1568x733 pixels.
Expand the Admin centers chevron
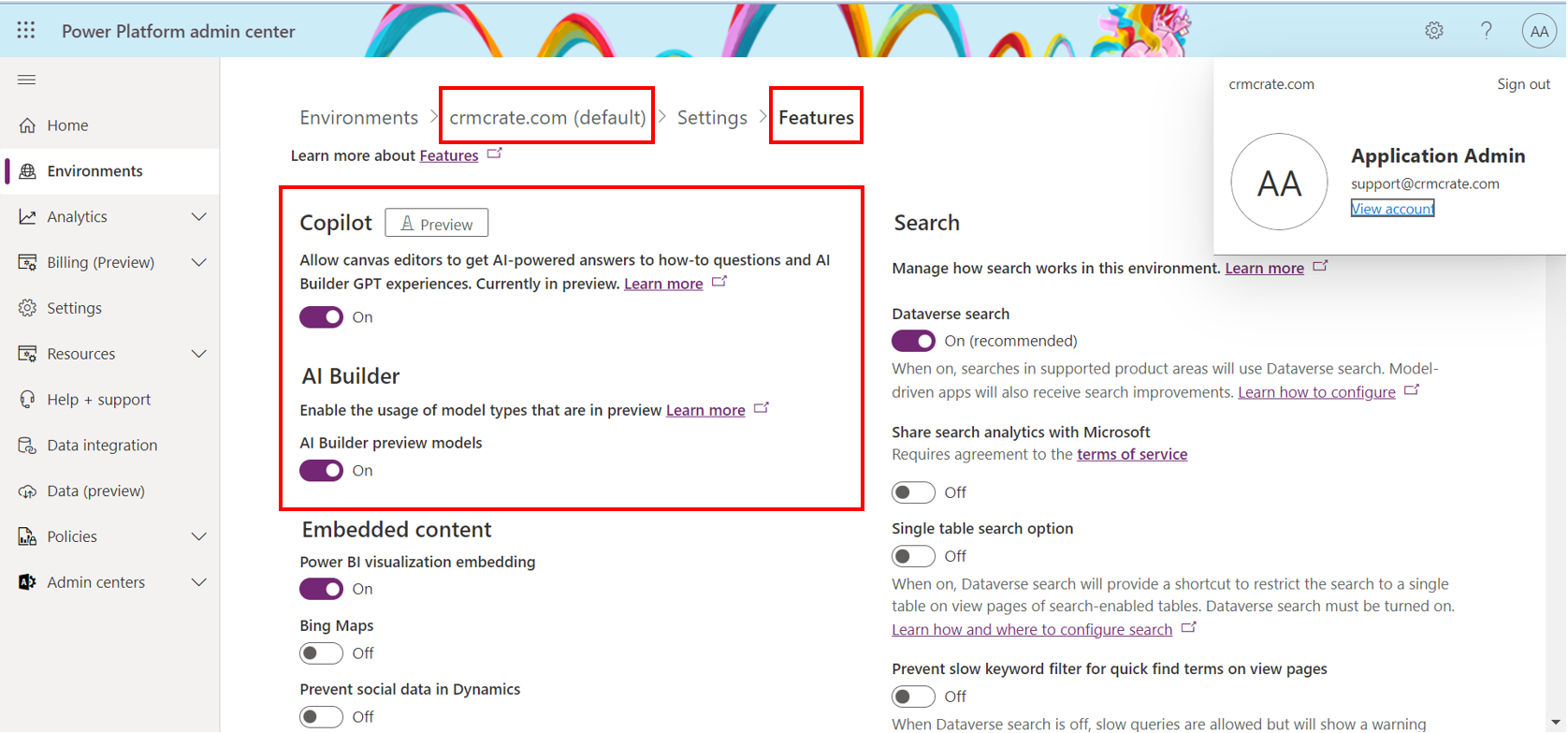click(x=198, y=582)
